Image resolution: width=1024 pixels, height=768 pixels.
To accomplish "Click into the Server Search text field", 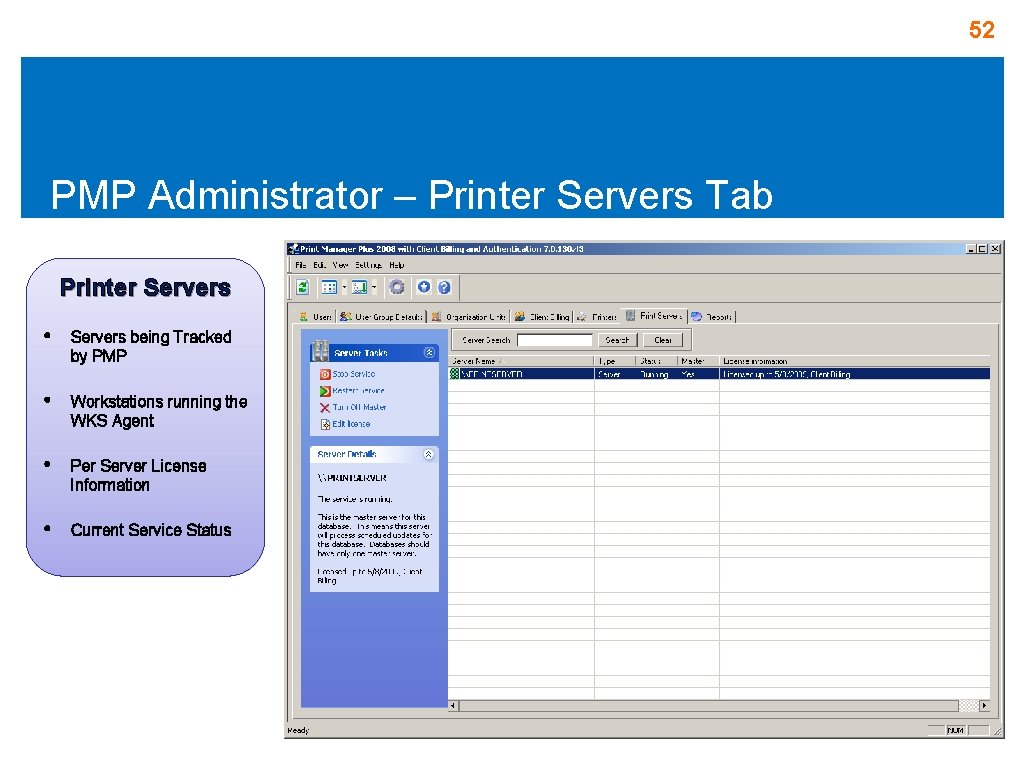I will point(554,340).
